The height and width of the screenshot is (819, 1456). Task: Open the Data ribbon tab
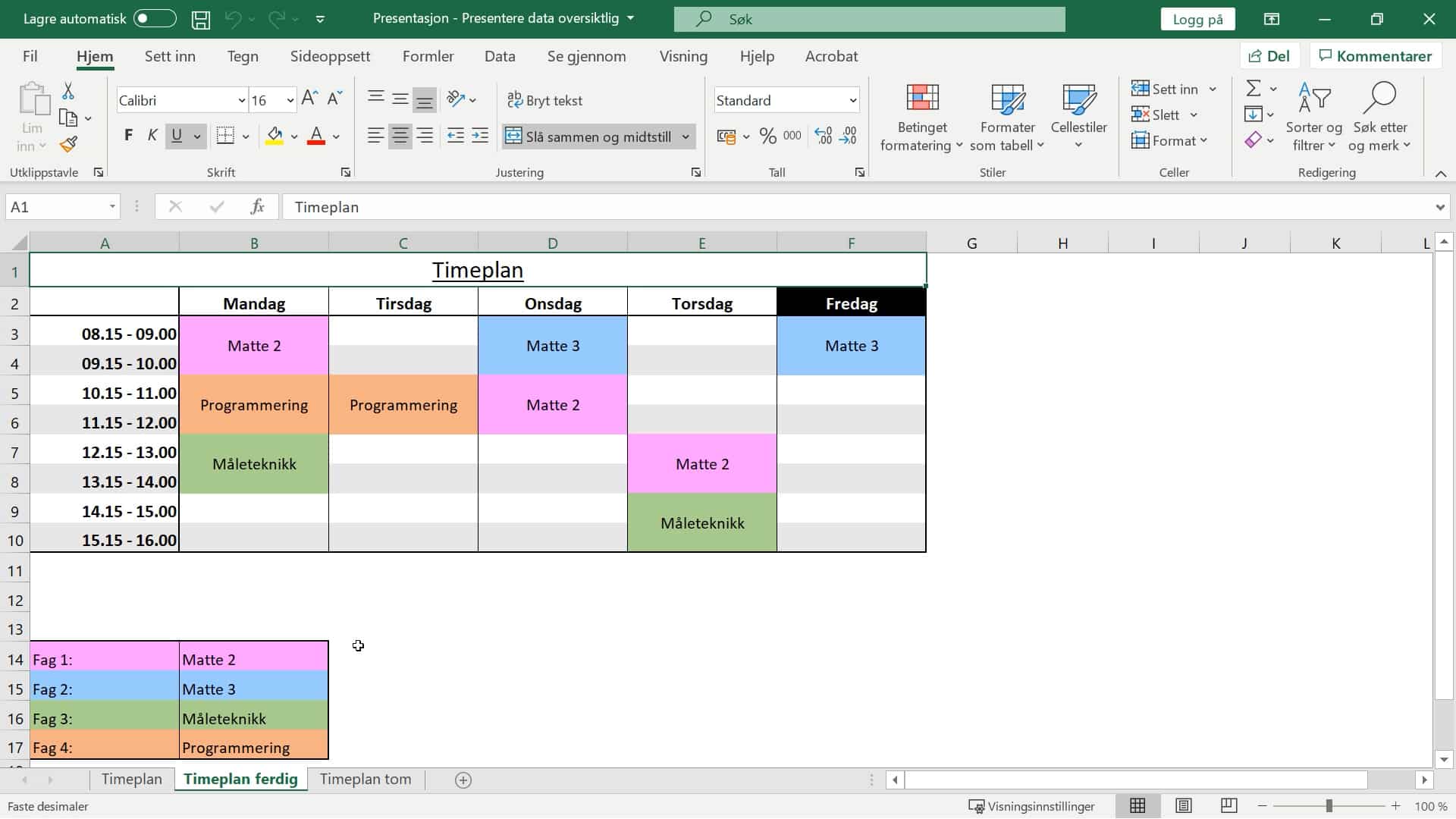pyautogui.click(x=500, y=56)
